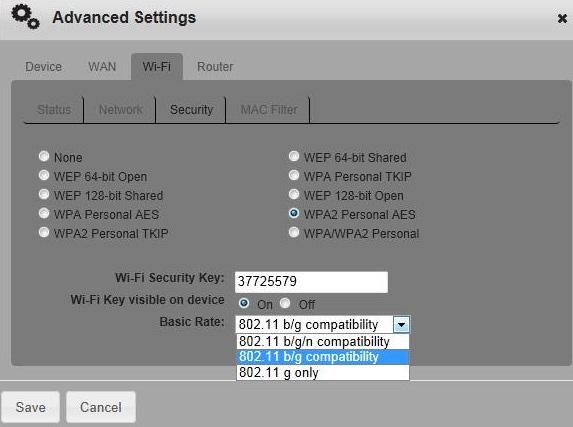The width and height of the screenshot is (573, 427).
Task: Save the Wi-Fi security settings
Action: click(31, 407)
